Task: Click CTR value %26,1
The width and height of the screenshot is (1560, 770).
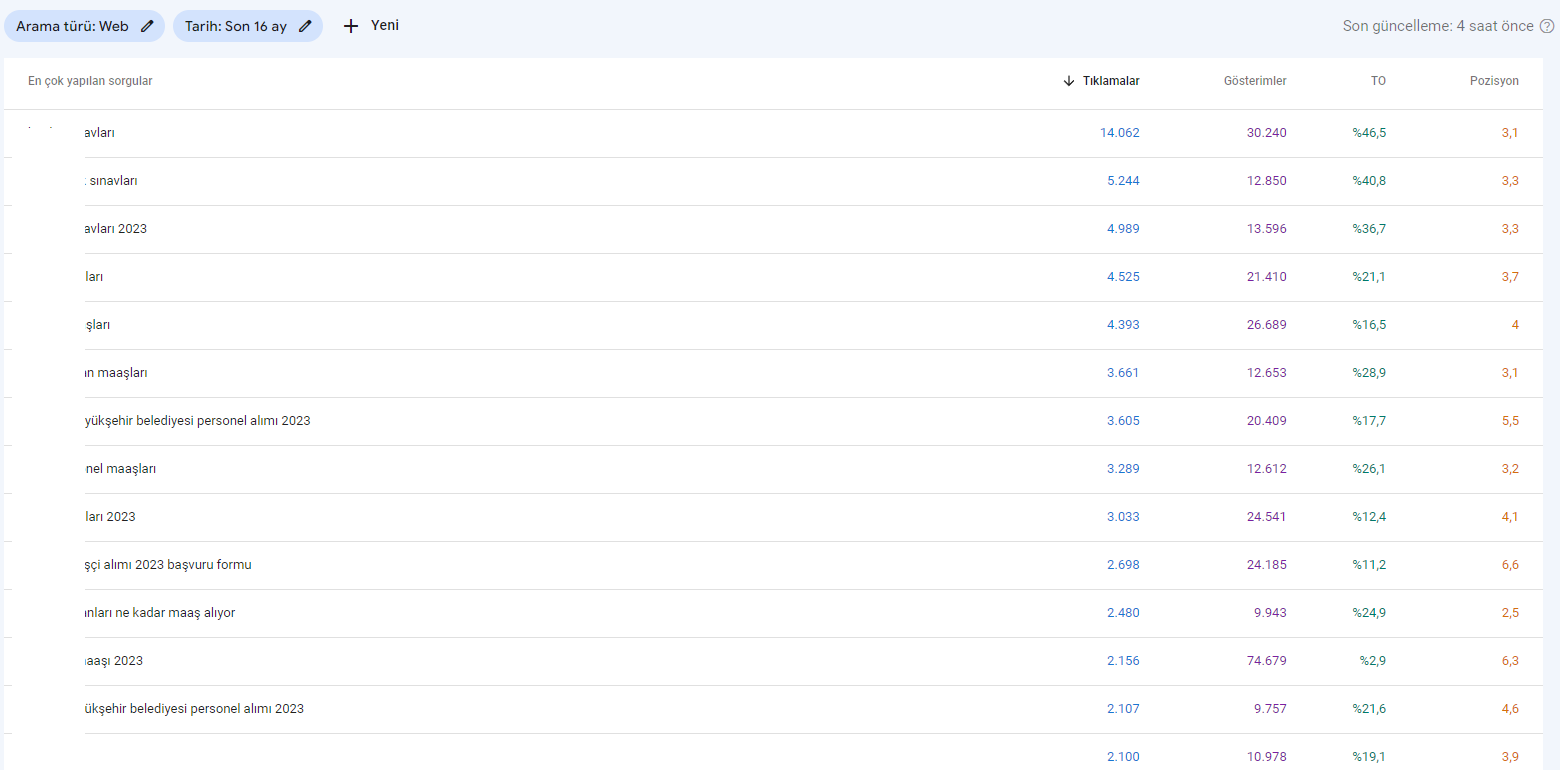Action: pyautogui.click(x=1369, y=469)
